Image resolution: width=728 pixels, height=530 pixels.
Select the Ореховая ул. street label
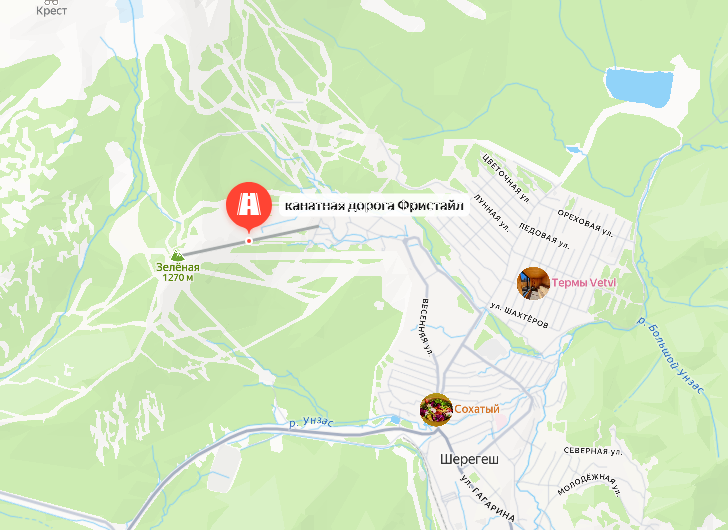coord(585,223)
